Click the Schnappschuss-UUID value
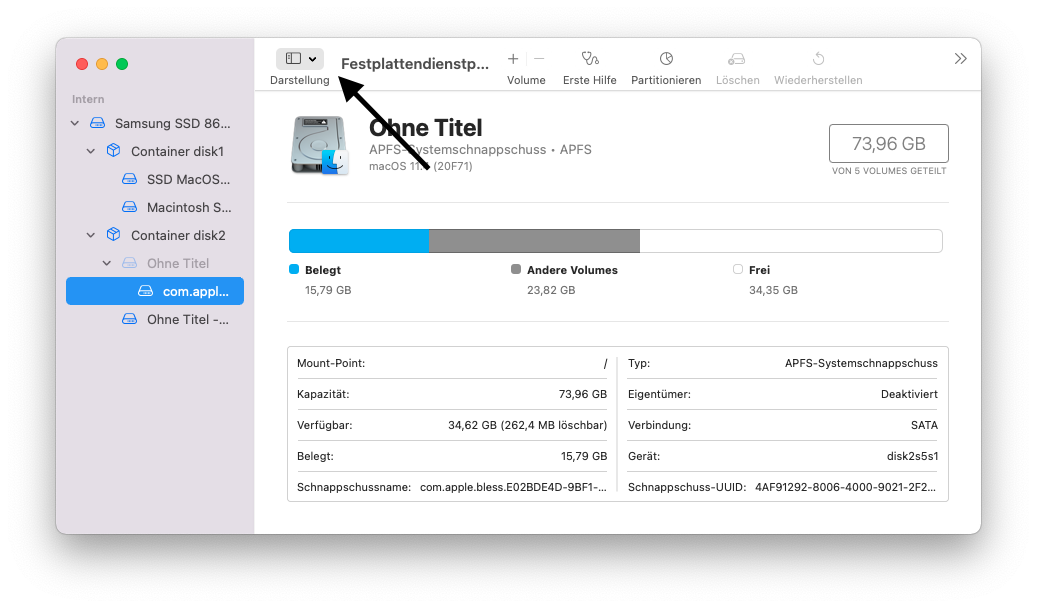Image resolution: width=1037 pixels, height=608 pixels. [845, 488]
